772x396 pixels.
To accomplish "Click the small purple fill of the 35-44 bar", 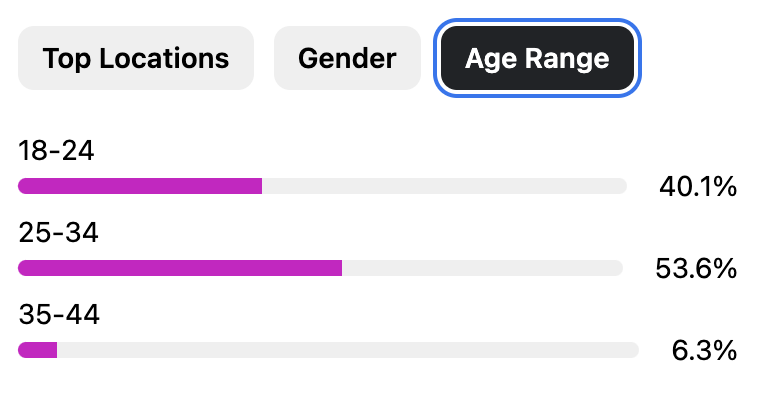I will pyautogui.click(x=37, y=350).
